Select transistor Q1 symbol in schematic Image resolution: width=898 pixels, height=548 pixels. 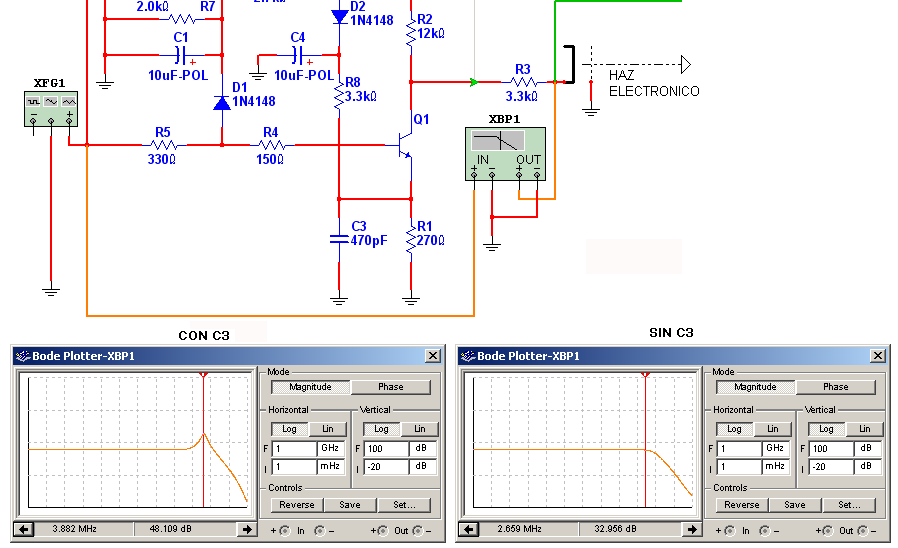click(x=405, y=145)
